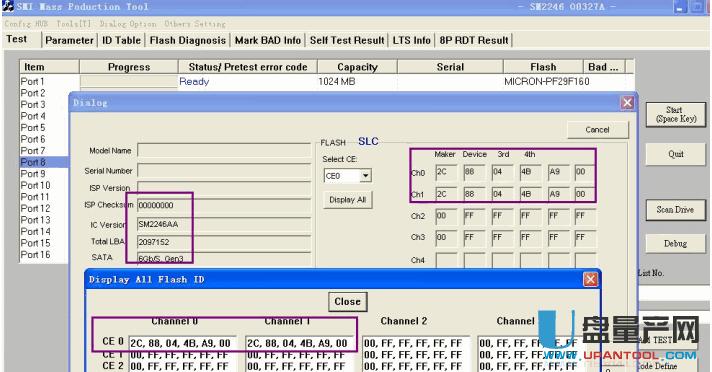Image resolution: width=712 pixels, height=372 pixels.
Task: Open the 8P RDT Result tab
Action: [474, 40]
